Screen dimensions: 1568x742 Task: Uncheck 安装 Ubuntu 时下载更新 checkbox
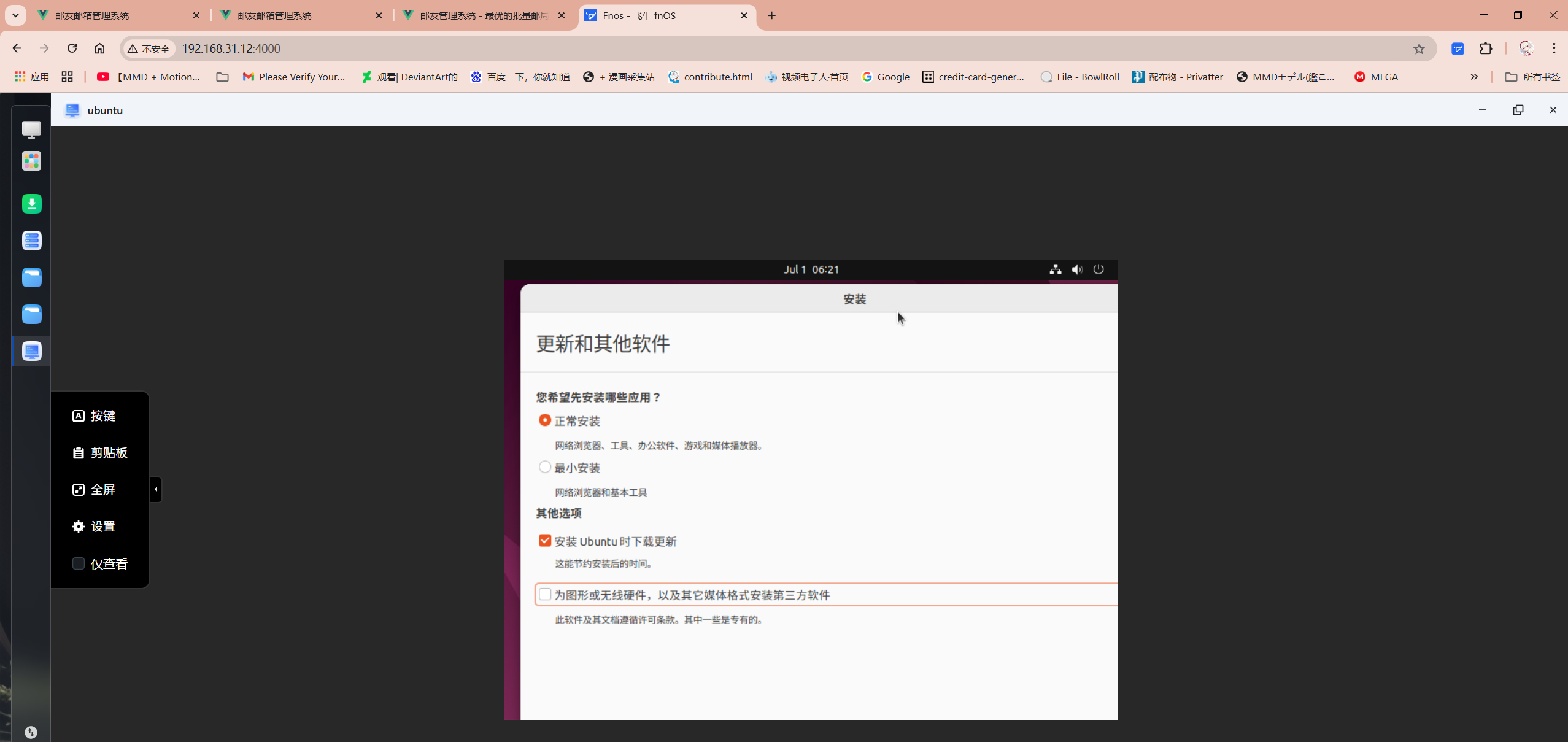[544, 541]
